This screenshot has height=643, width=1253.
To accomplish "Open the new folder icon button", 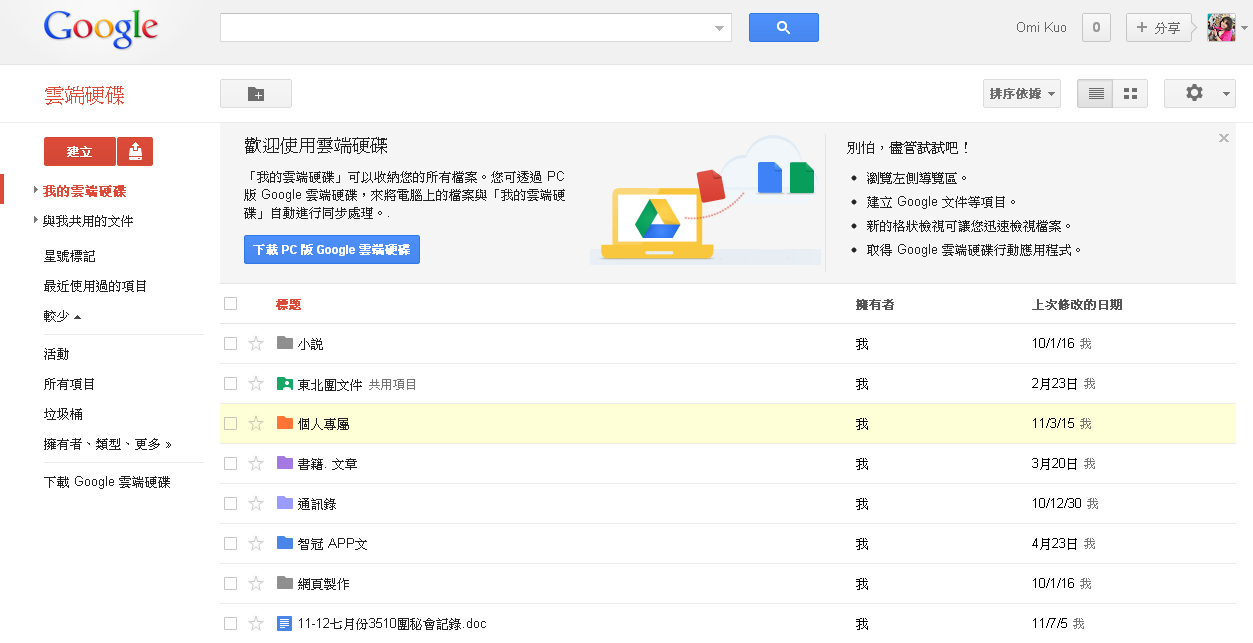I will (256, 94).
